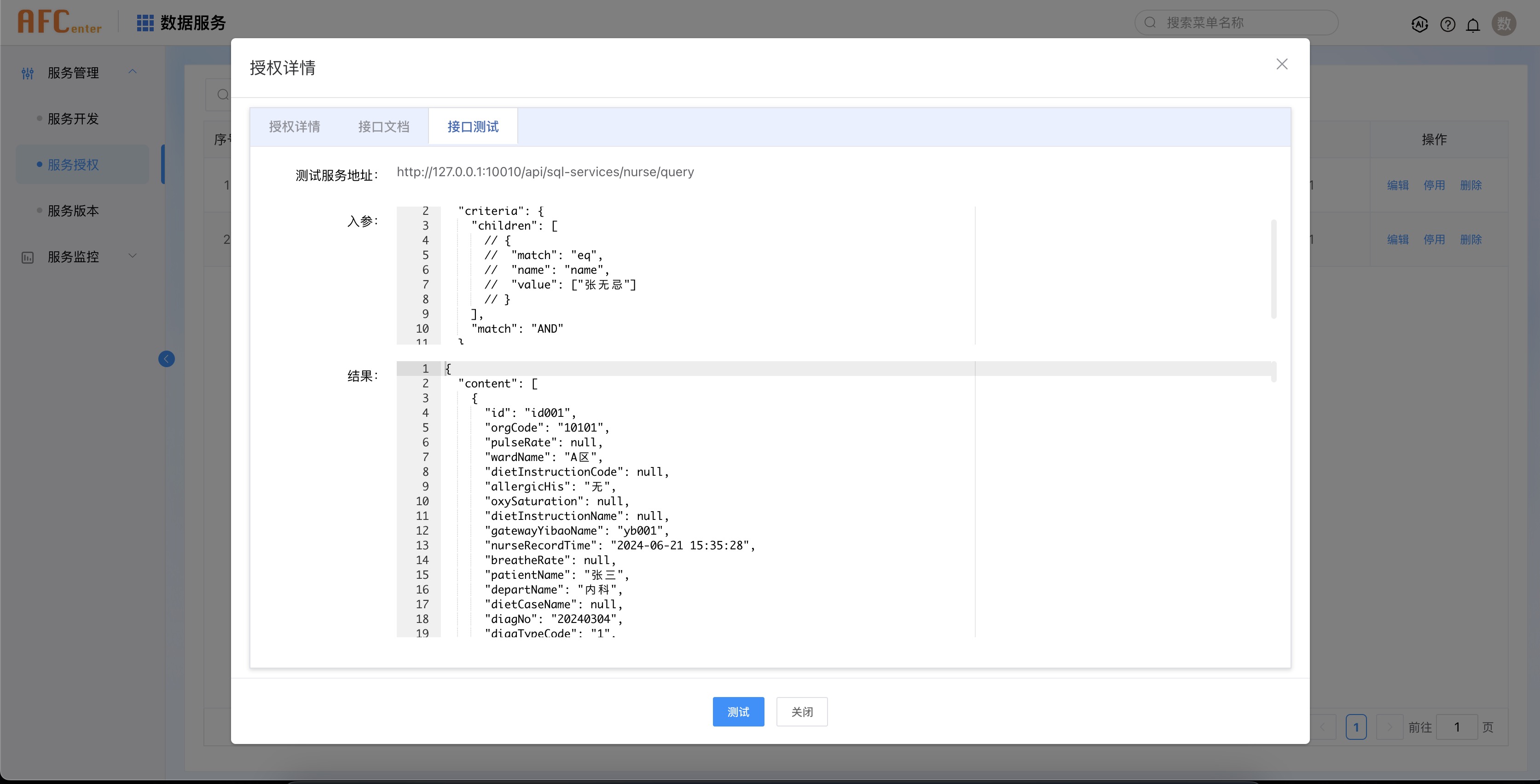Viewport: 1540px width, 784px height.
Task: Click 停用 link in second row
Action: (x=1434, y=240)
